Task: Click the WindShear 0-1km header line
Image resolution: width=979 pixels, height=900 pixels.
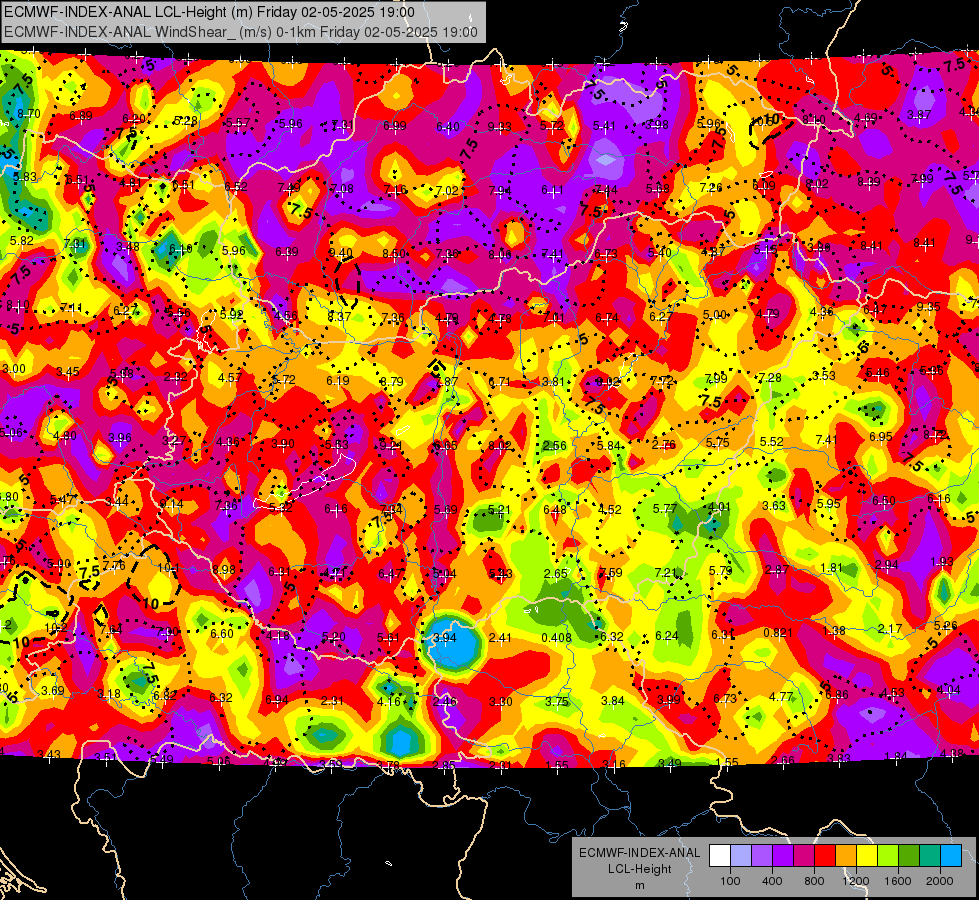Action: click(x=241, y=32)
